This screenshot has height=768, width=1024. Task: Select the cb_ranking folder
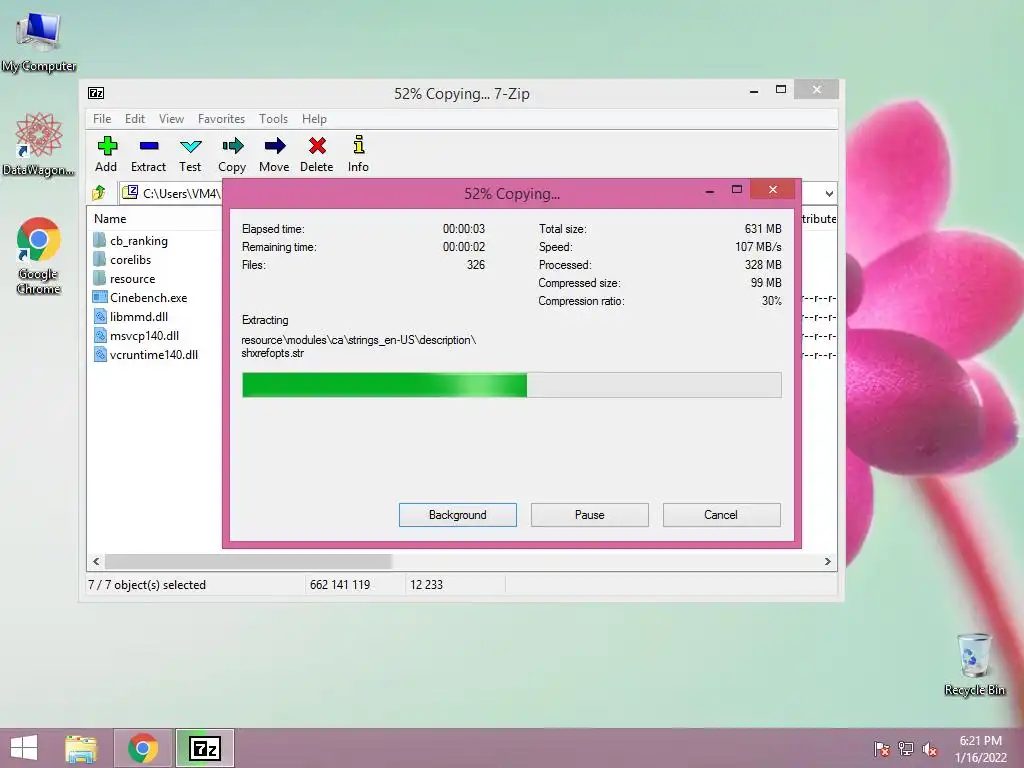[x=131, y=240]
